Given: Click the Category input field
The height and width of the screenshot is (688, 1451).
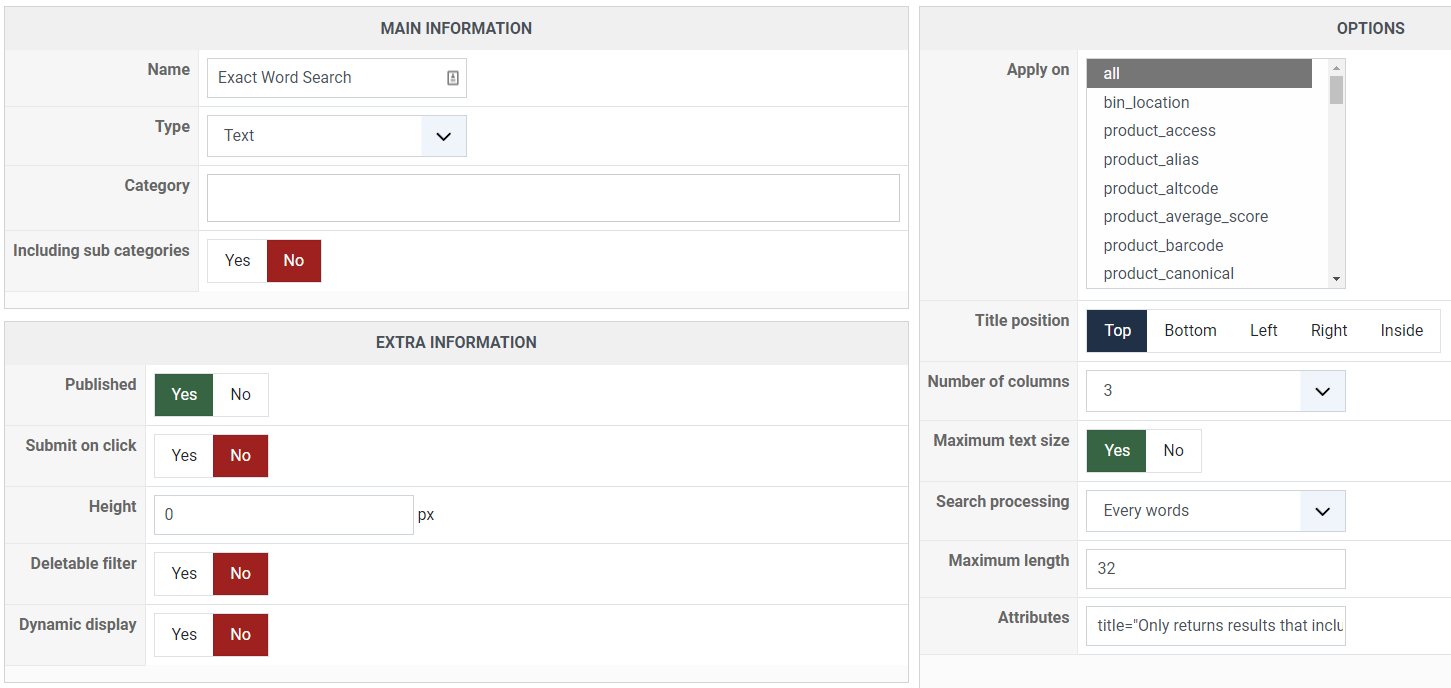Looking at the screenshot, I should (x=553, y=198).
